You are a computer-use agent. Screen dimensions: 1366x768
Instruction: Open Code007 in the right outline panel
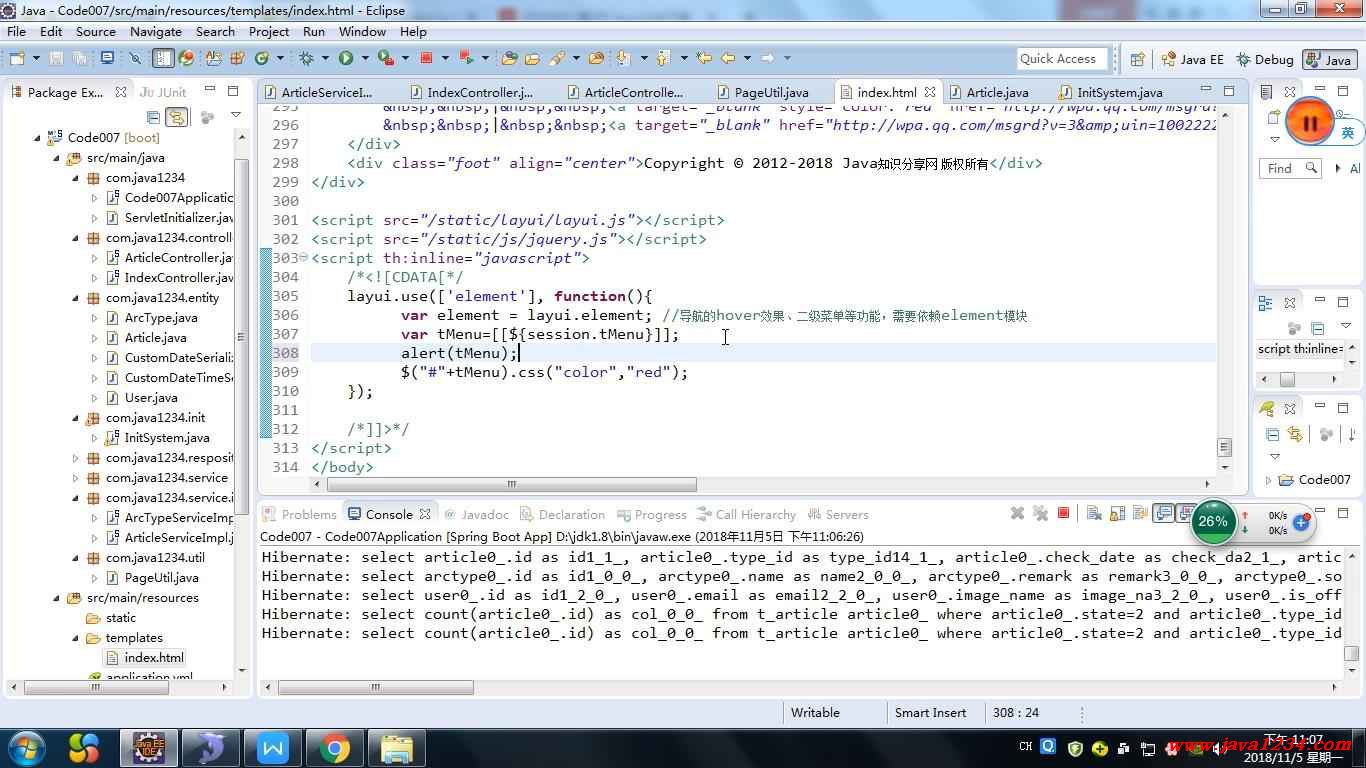(1314, 480)
